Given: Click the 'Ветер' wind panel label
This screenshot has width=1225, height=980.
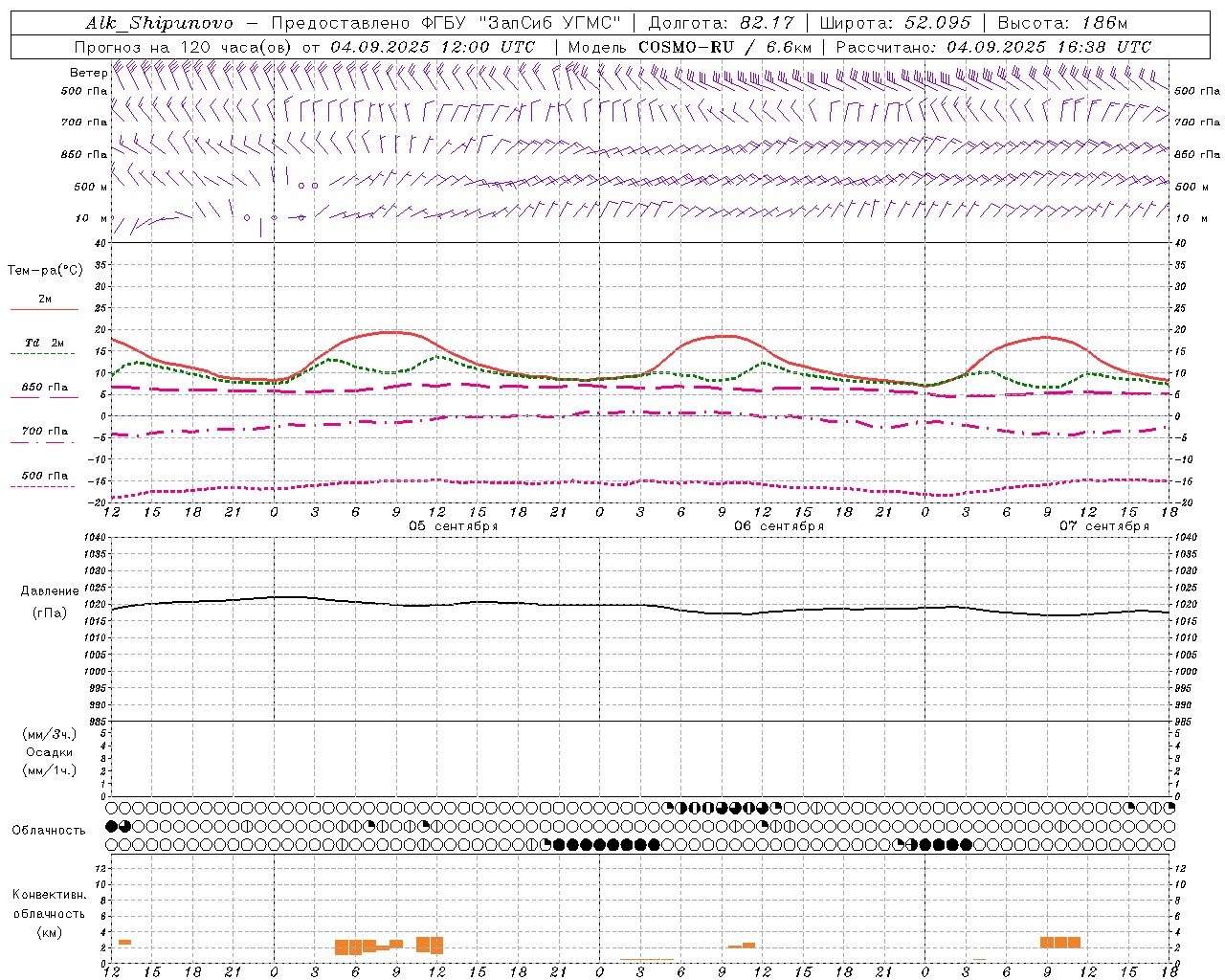Looking at the screenshot, I should 88,73.
